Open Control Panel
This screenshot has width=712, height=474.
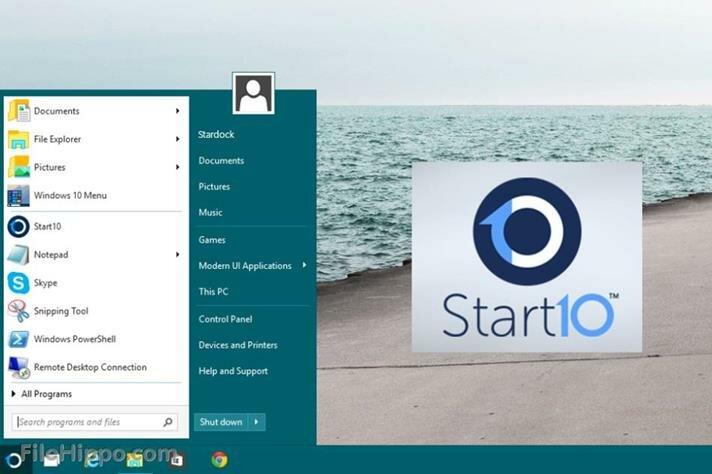tap(225, 319)
